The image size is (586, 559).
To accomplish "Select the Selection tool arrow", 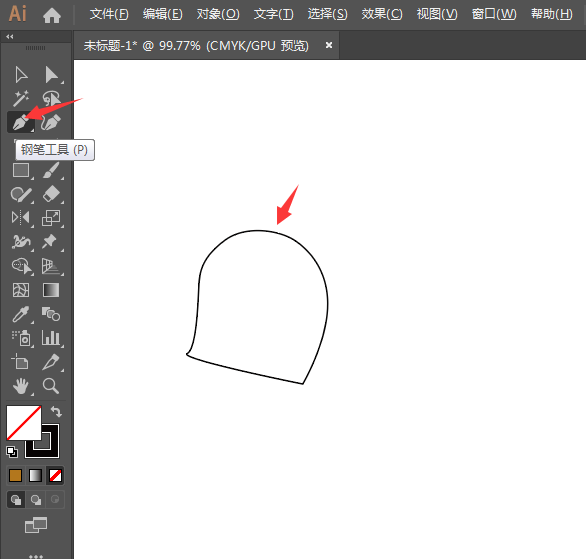I will [x=21, y=74].
